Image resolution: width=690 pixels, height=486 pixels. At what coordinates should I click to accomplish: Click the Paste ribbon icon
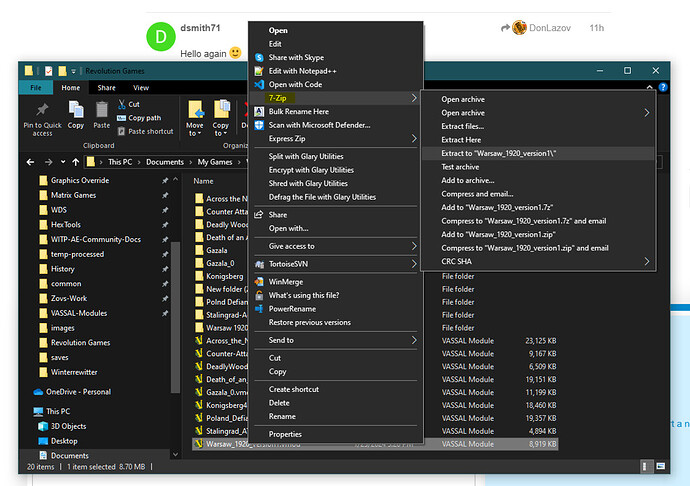(102, 110)
